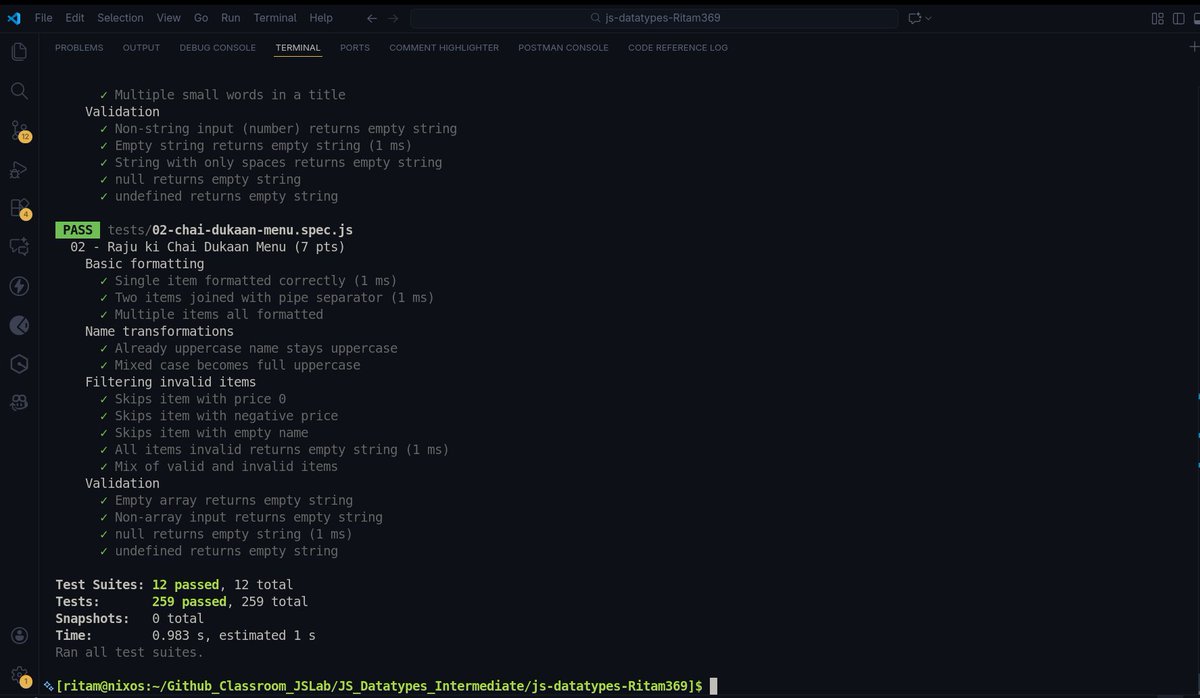Open the Terminal menu
1200x698 pixels.
click(x=275, y=18)
